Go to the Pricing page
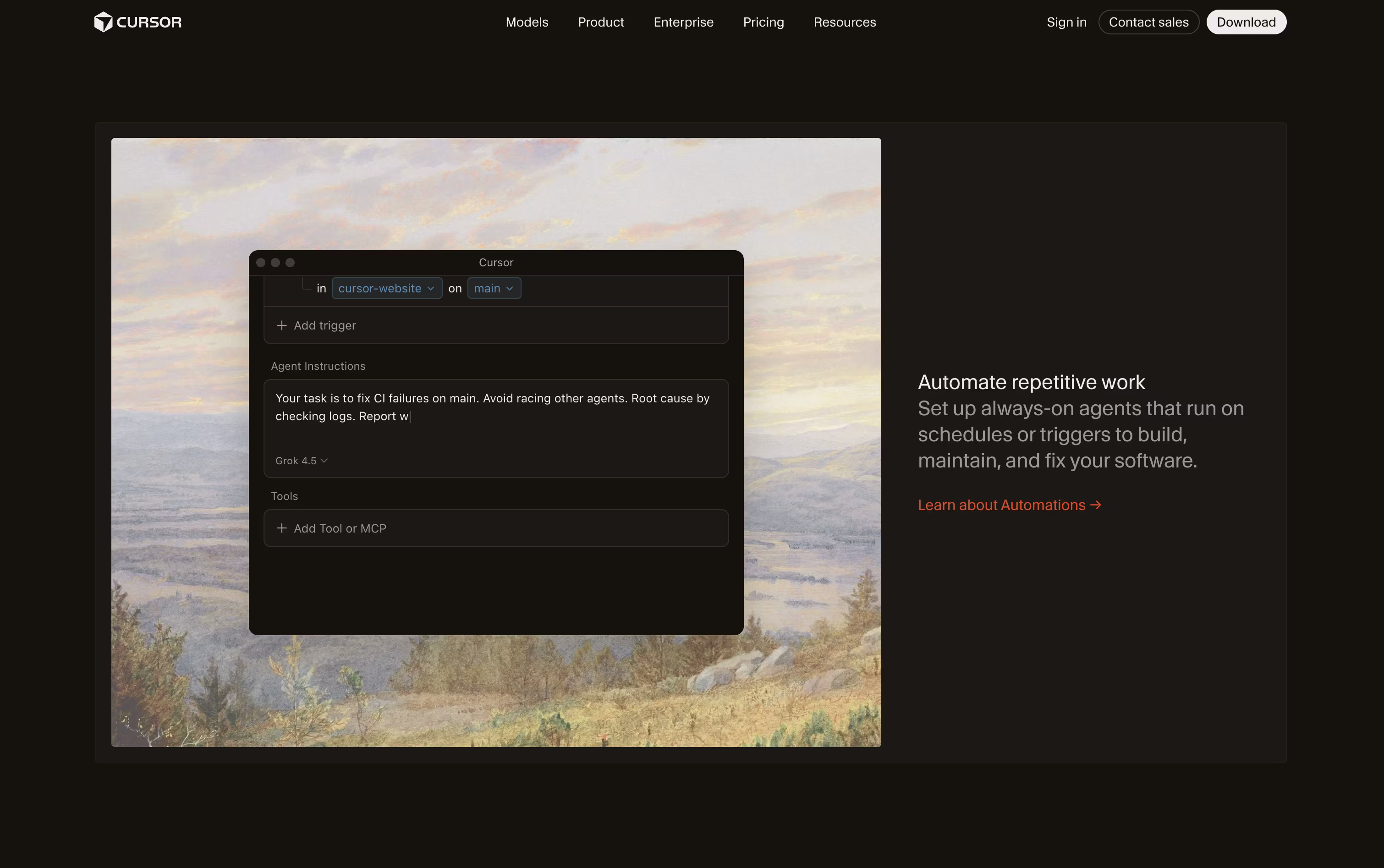 (x=763, y=22)
